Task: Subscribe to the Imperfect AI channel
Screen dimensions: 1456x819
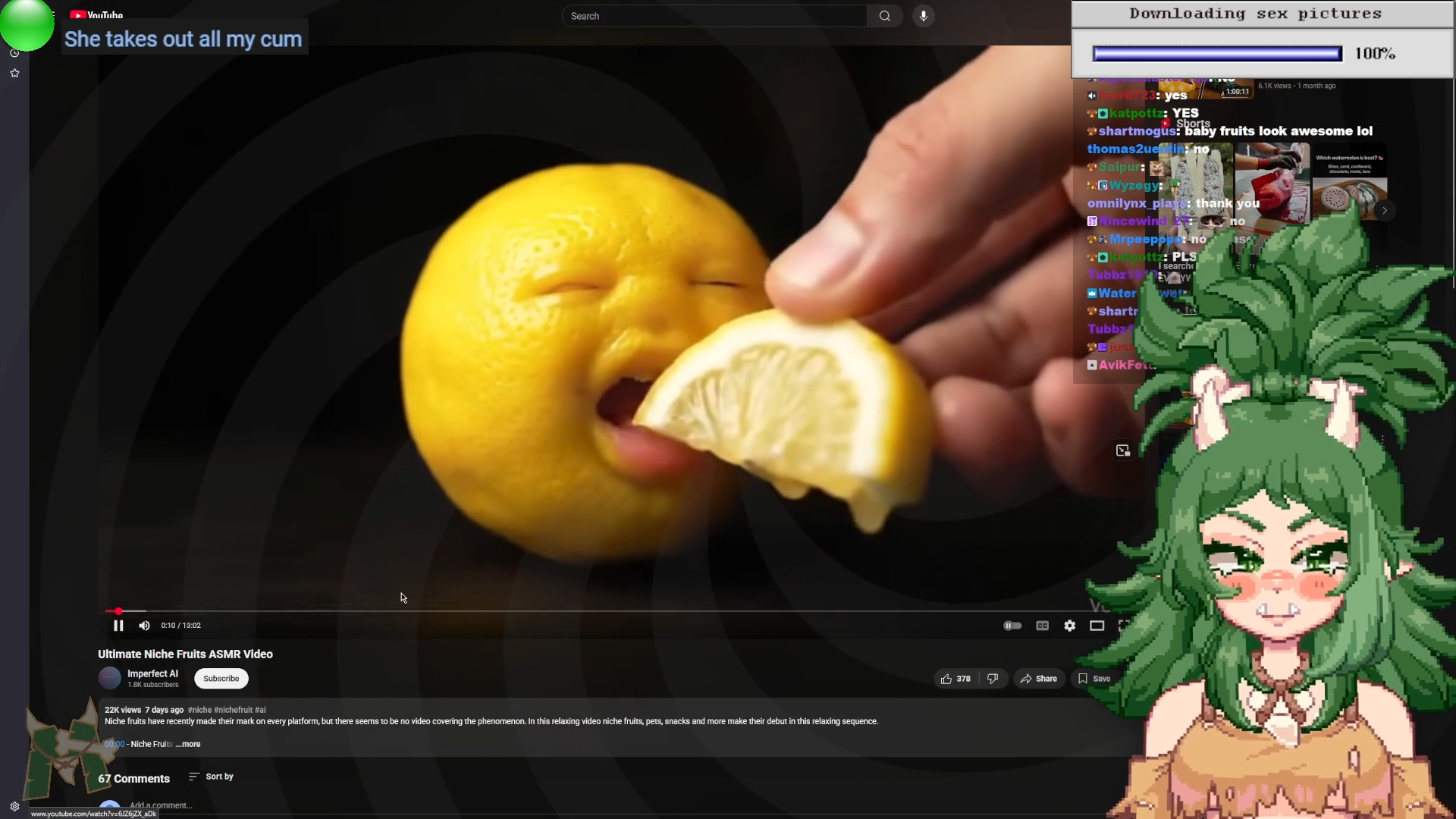Action: [x=221, y=679]
